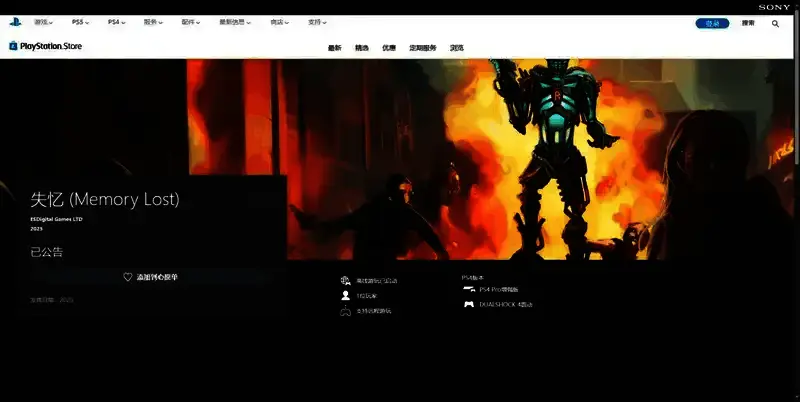
Task: Click the single player person icon
Action: coord(345,296)
